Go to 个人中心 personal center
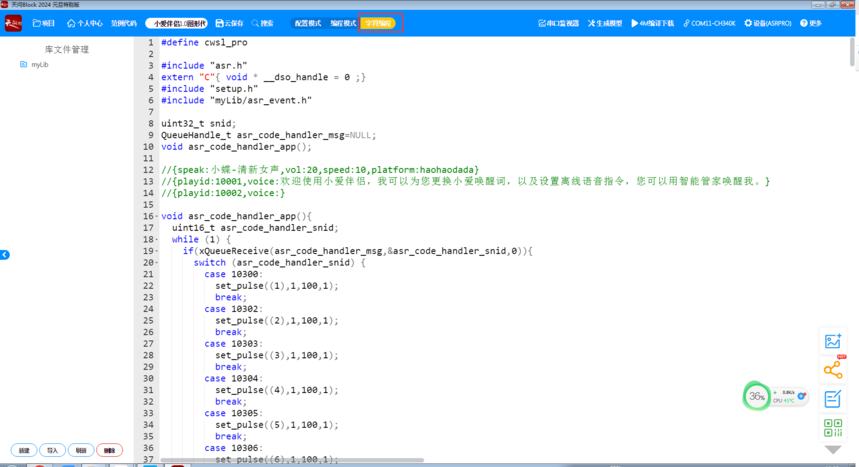Screen dimensions: 859x467 coord(84,24)
